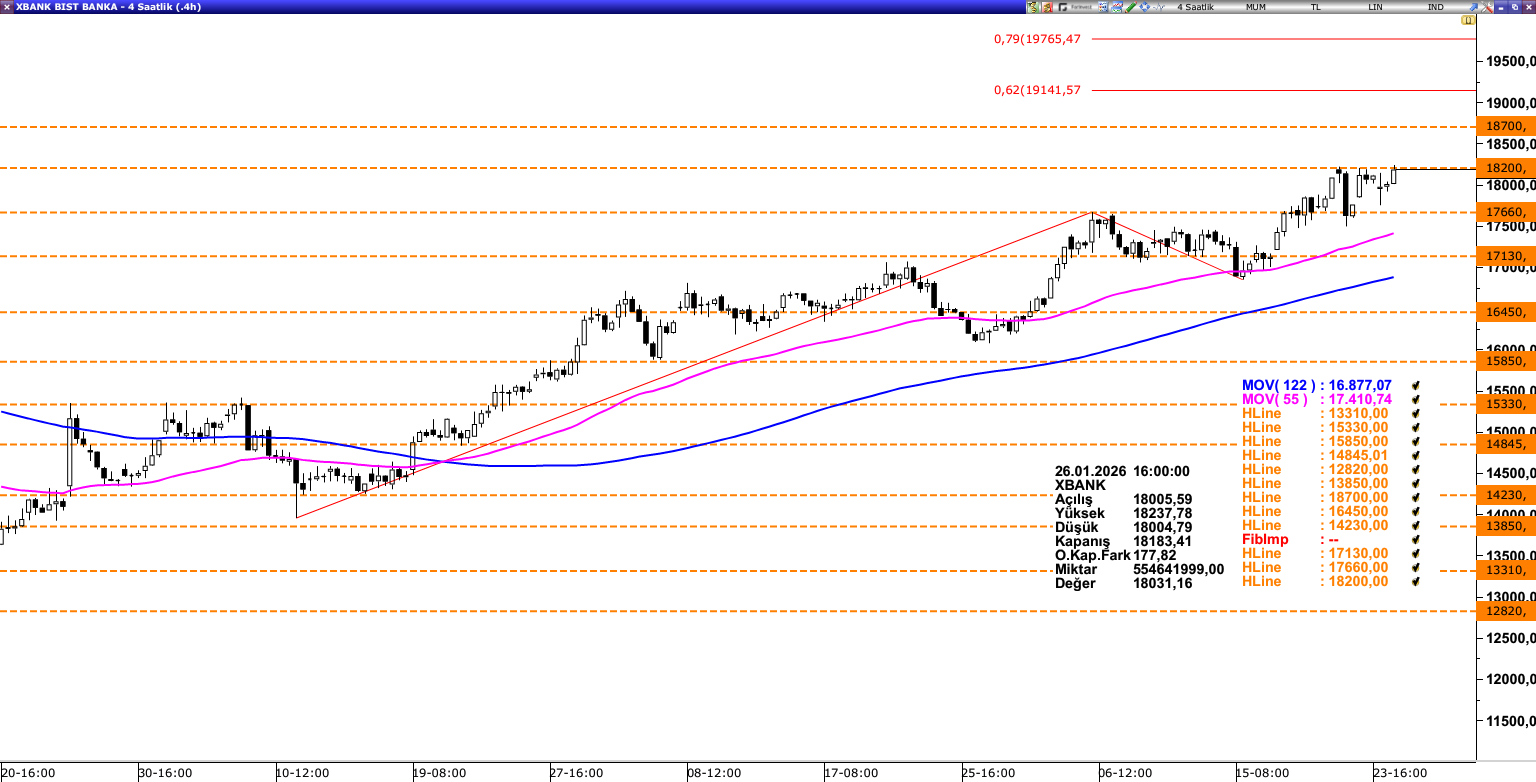The width and height of the screenshot is (1536, 782).
Task: Toggle the MOV(122) indicator checkmark
Action: point(1415,385)
